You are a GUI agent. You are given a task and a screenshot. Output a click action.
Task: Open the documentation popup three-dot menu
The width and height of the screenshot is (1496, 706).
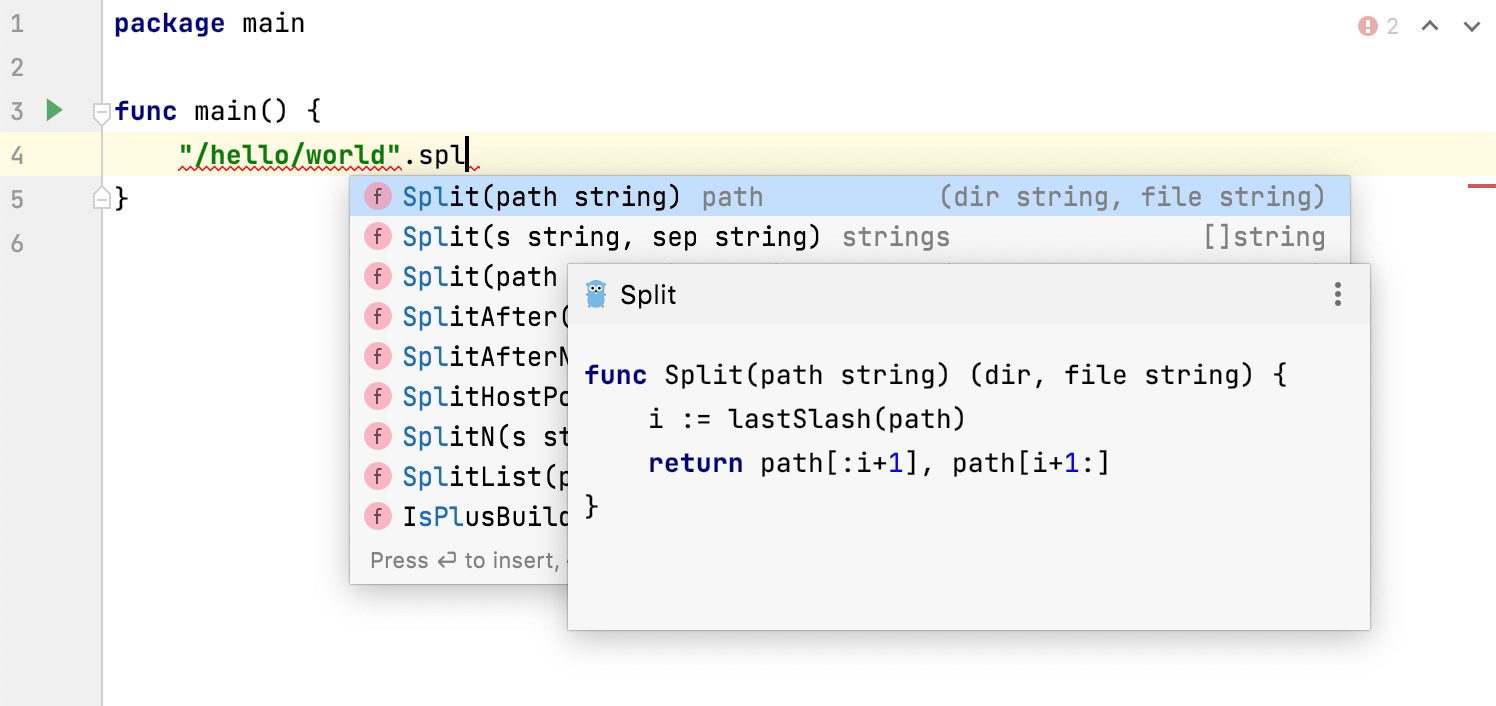[1337, 294]
